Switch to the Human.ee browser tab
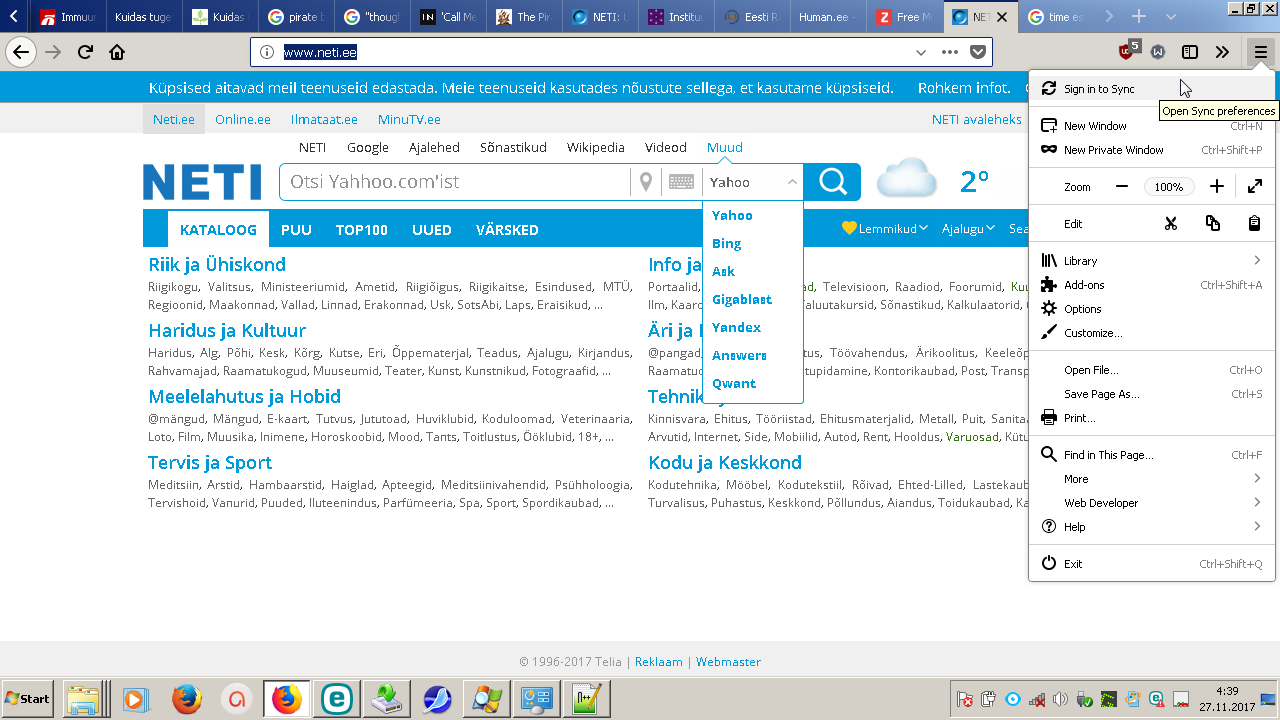Screen dimensions: 1280x720 pyautogui.click(x=826, y=17)
